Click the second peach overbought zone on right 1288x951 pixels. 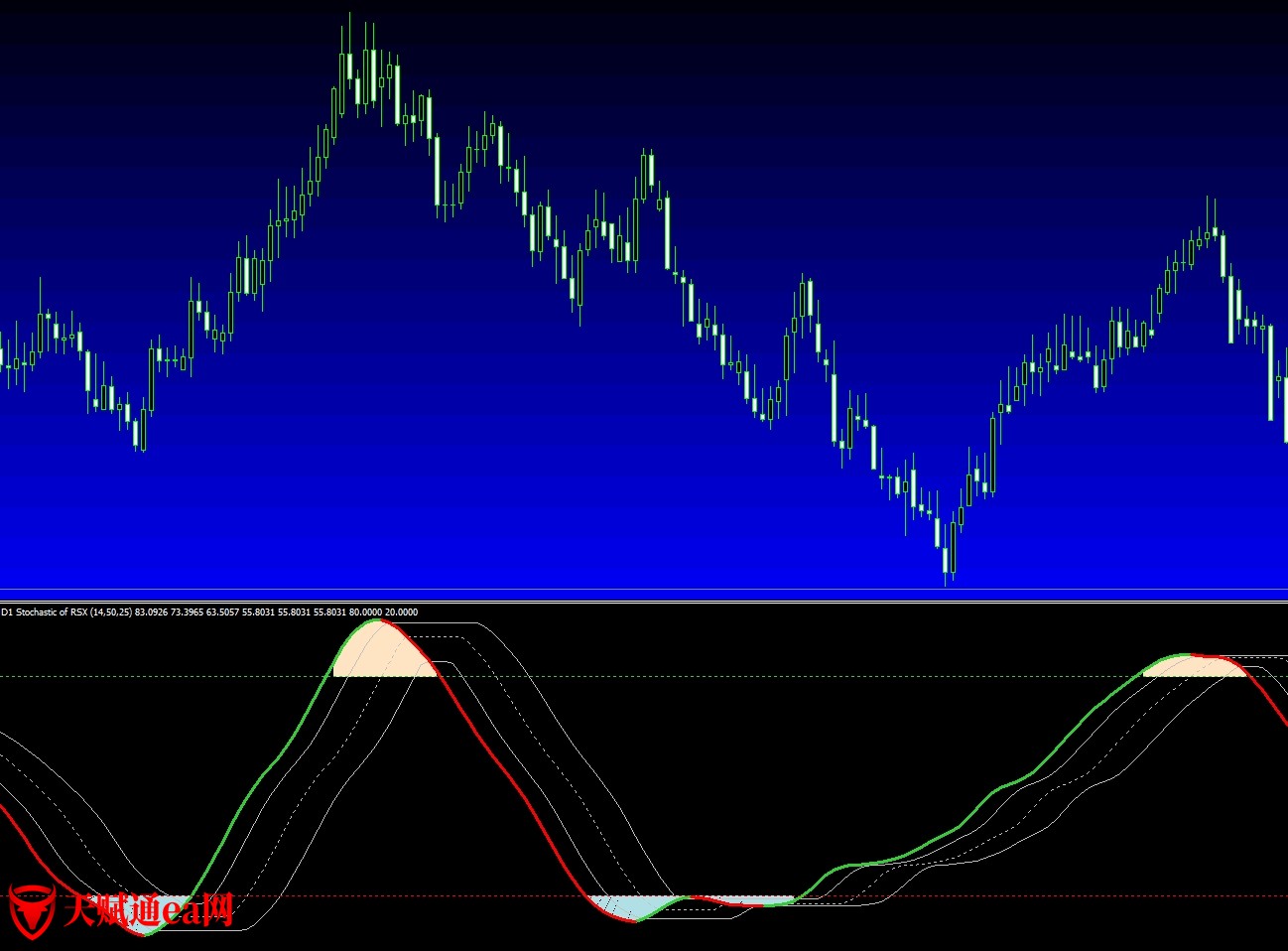[x=1193, y=666]
